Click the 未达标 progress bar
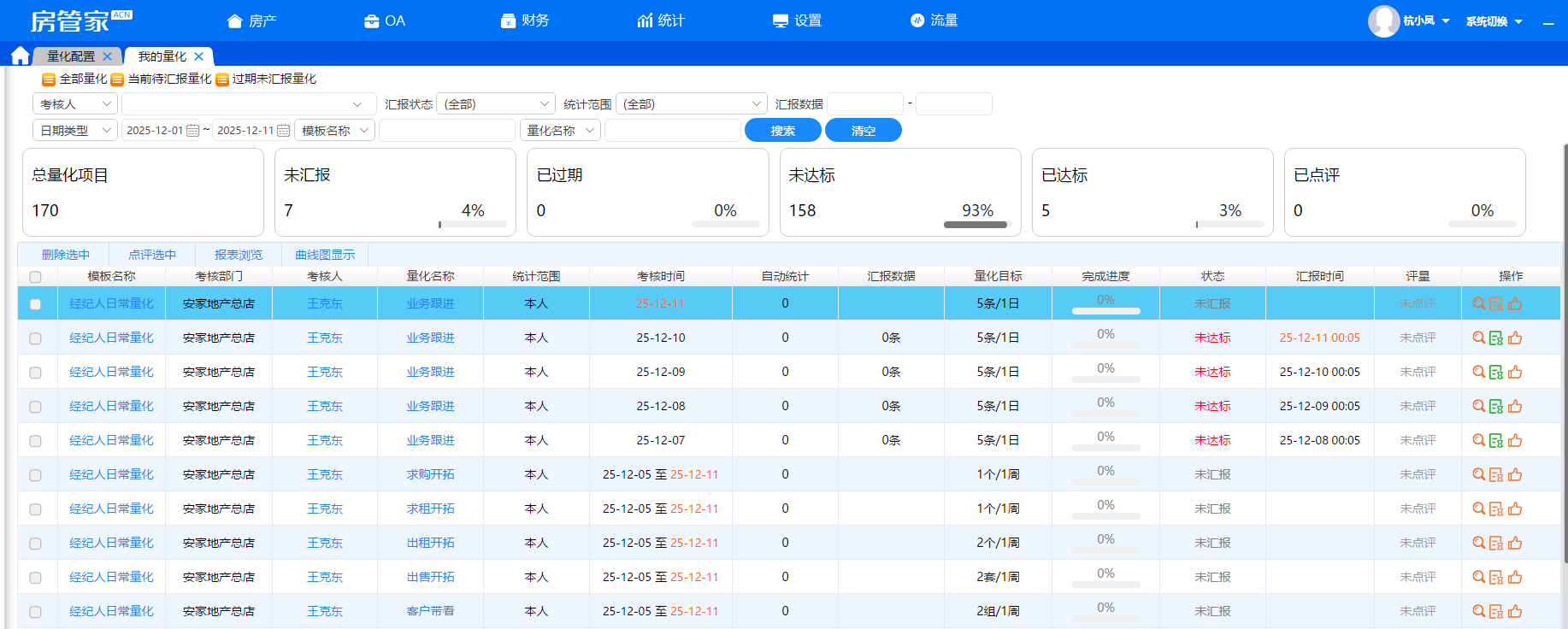Image resolution: width=1568 pixels, height=629 pixels. [976, 225]
